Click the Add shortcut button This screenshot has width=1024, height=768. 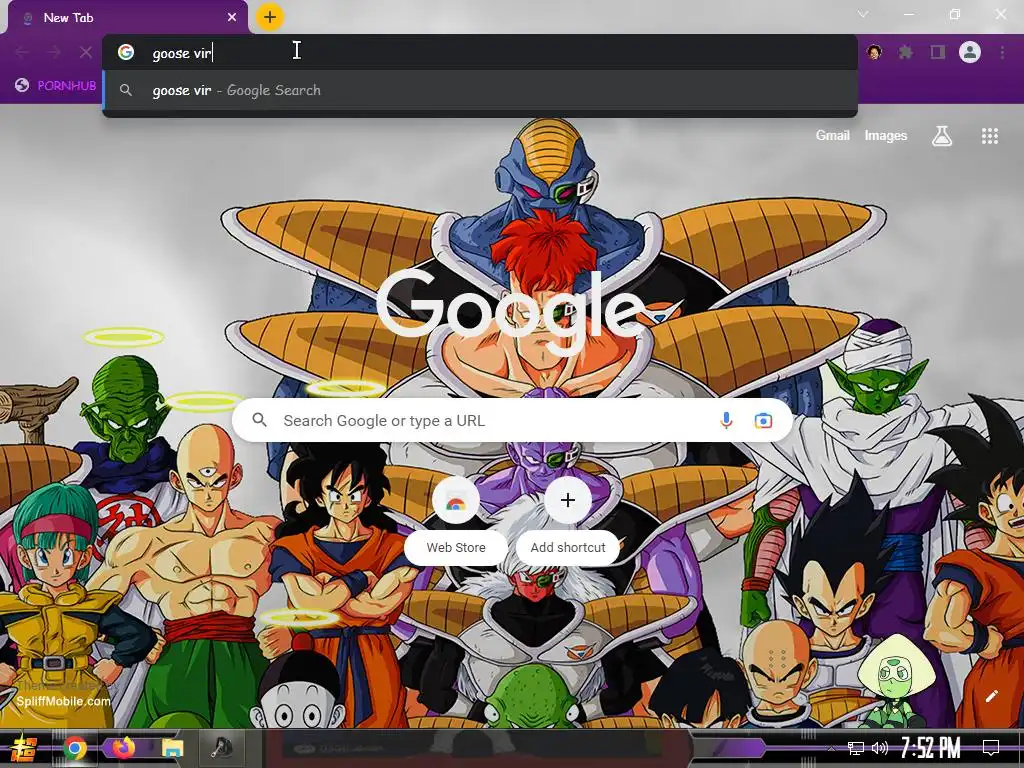tap(568, 520)
